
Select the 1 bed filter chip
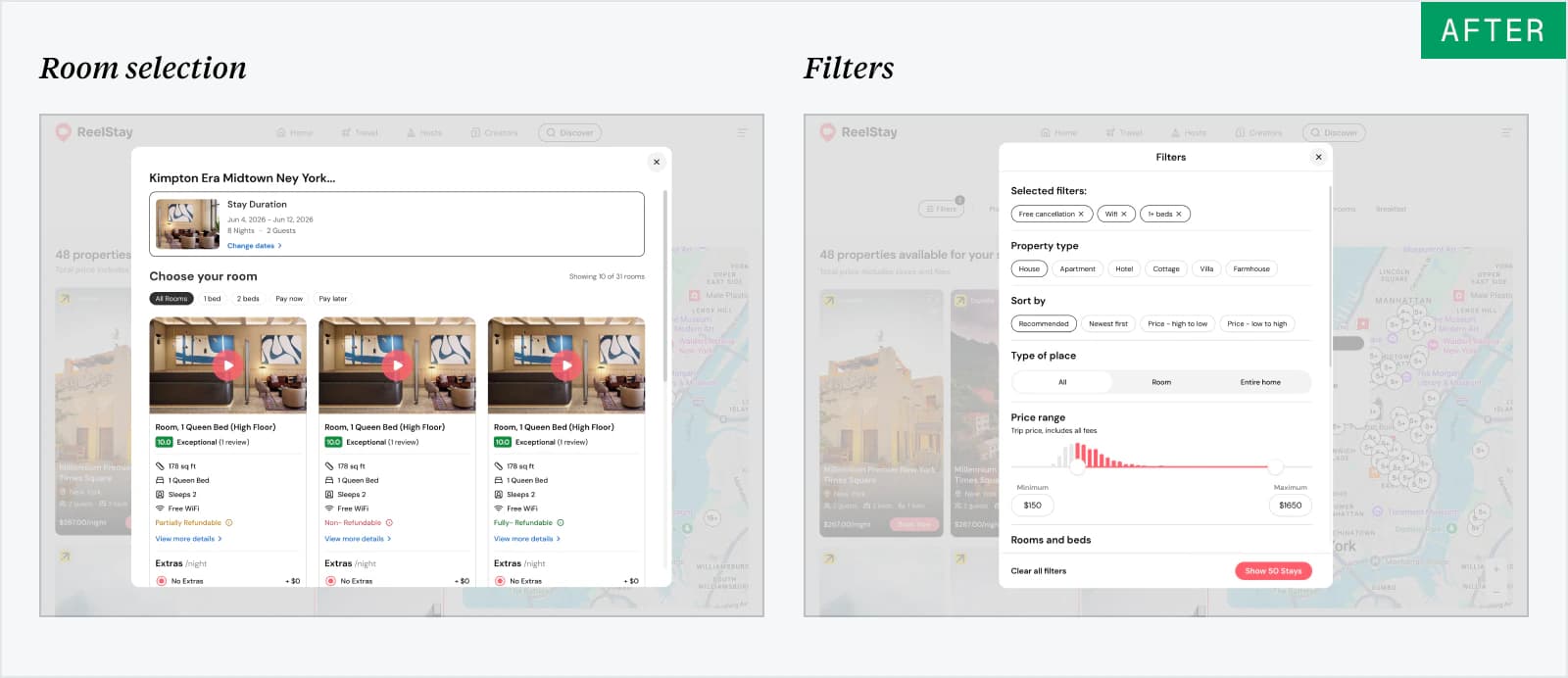(212, 299)
